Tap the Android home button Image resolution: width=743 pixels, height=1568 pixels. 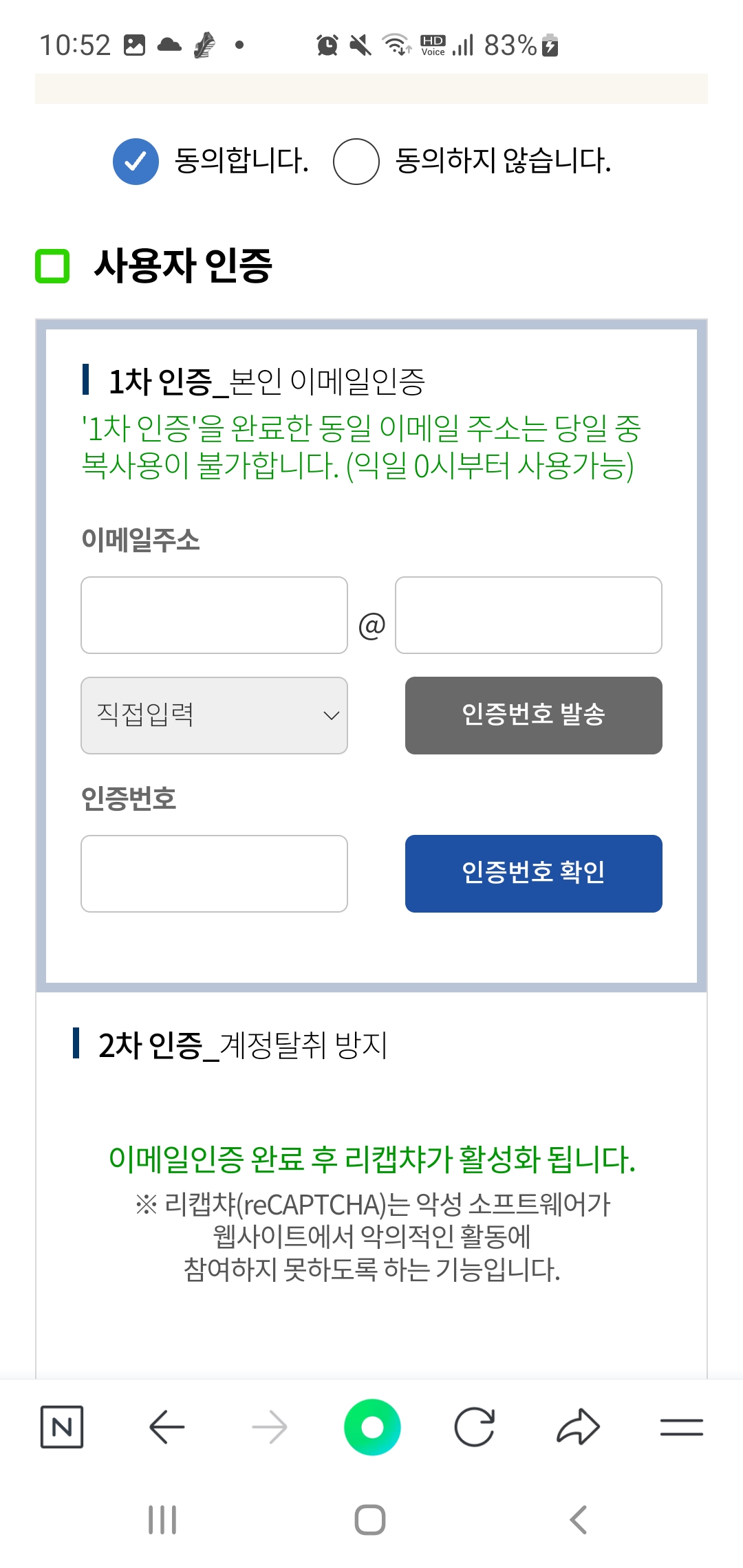[371, 1521]
